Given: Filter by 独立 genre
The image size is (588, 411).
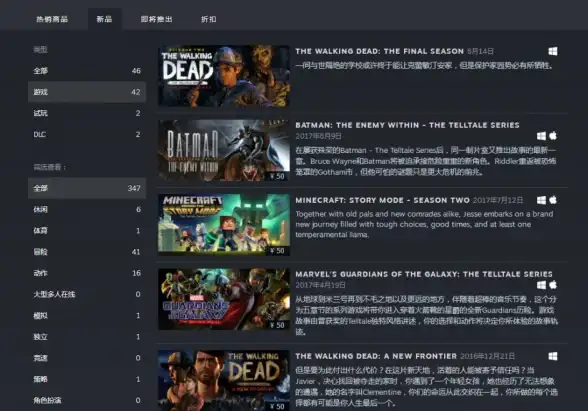Looking at the screenshot, I should point(87,337).
